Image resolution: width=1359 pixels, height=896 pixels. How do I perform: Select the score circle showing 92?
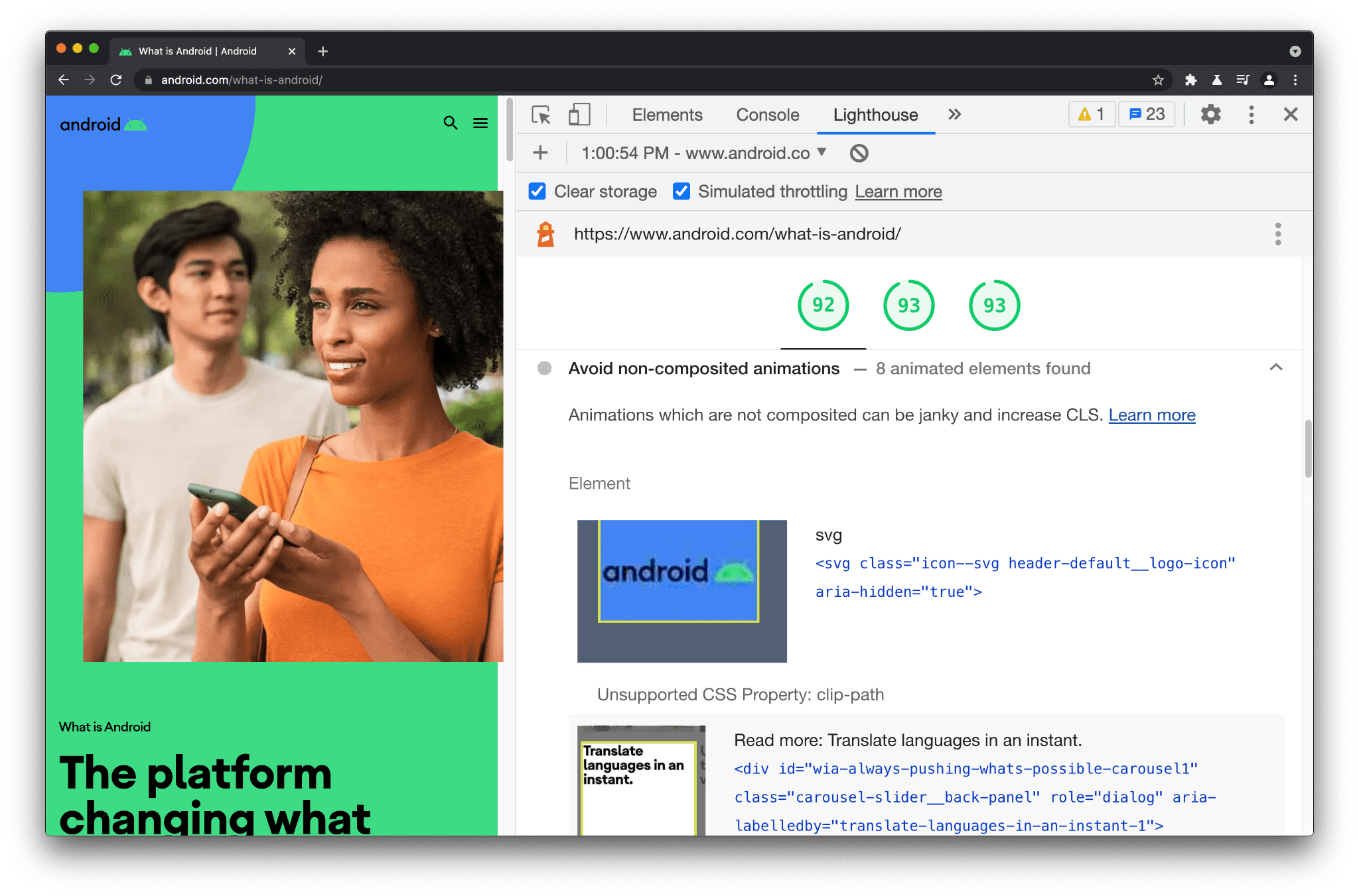pos(821,305)
